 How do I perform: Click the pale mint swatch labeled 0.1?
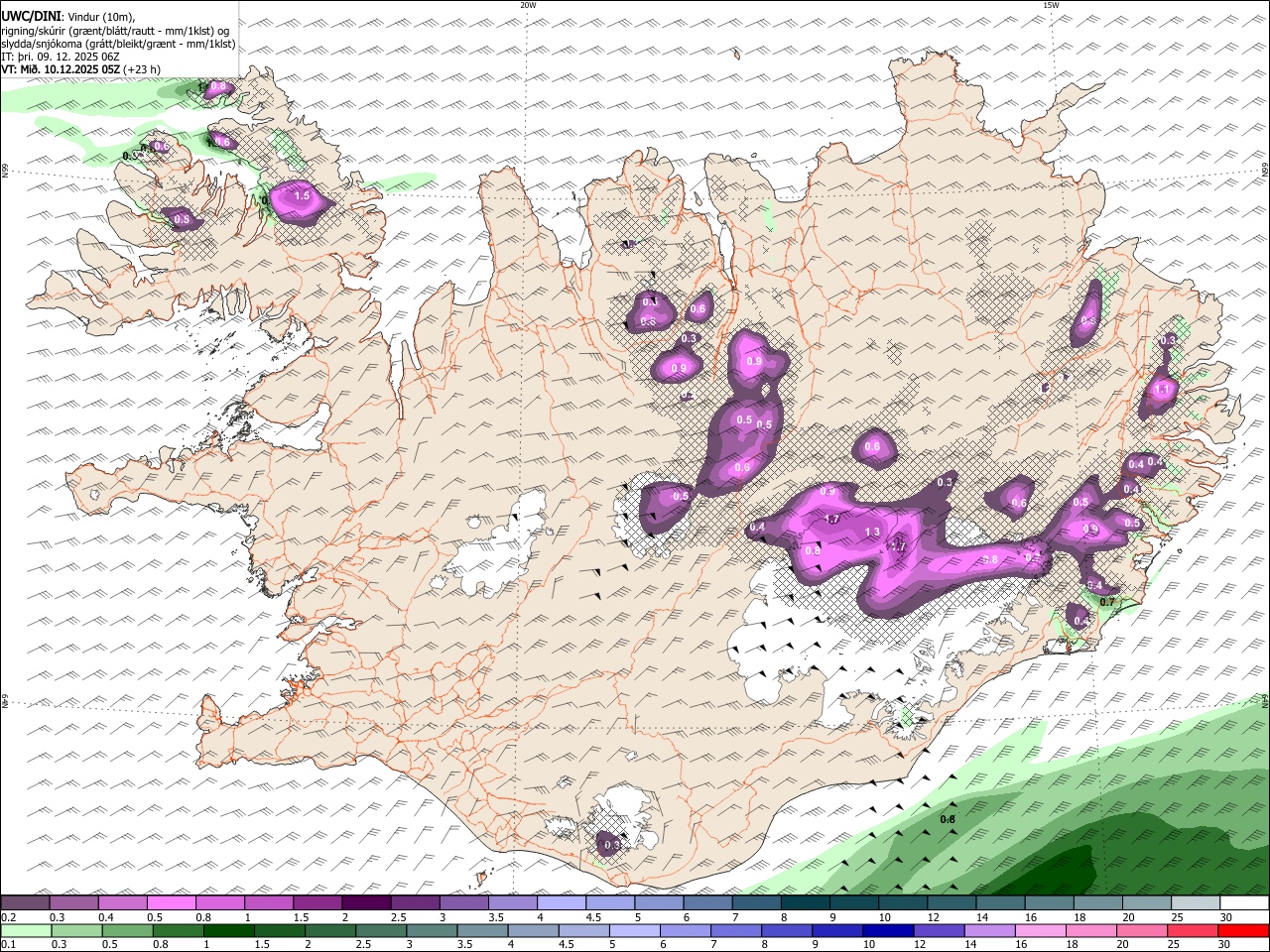tap(27, 931)
